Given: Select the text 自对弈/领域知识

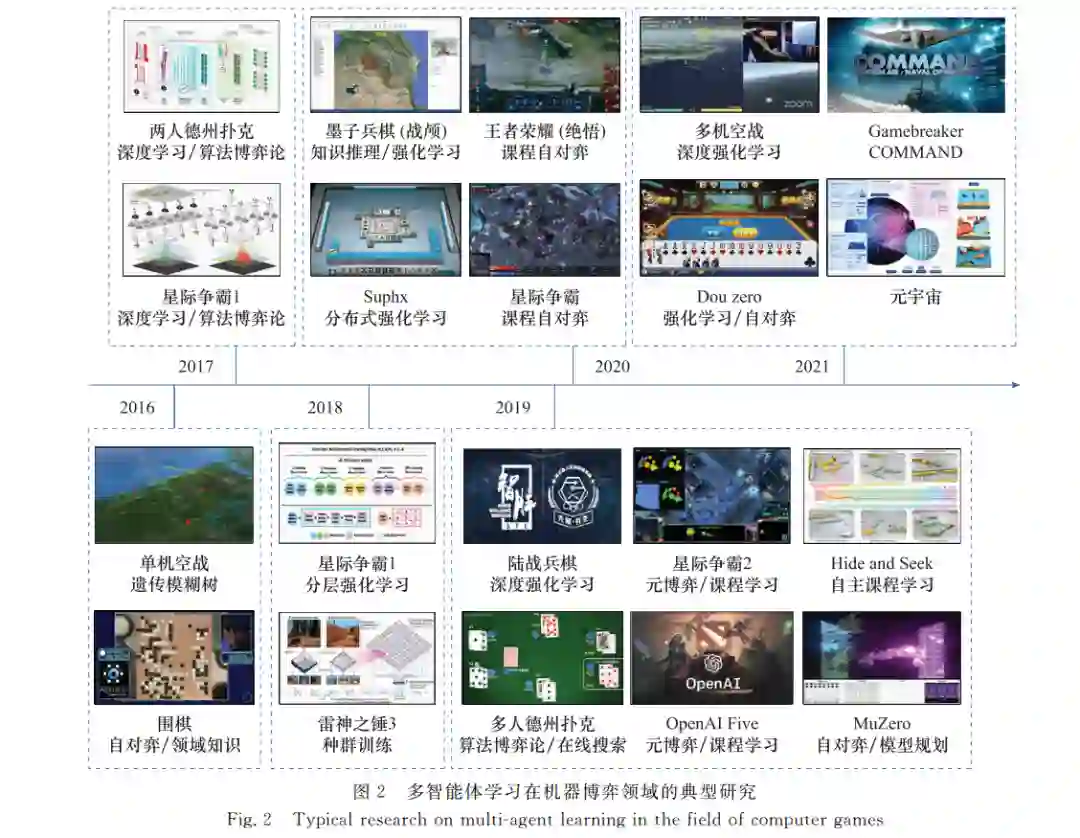Looking at the screenshot, I should (x=174, y=745).
